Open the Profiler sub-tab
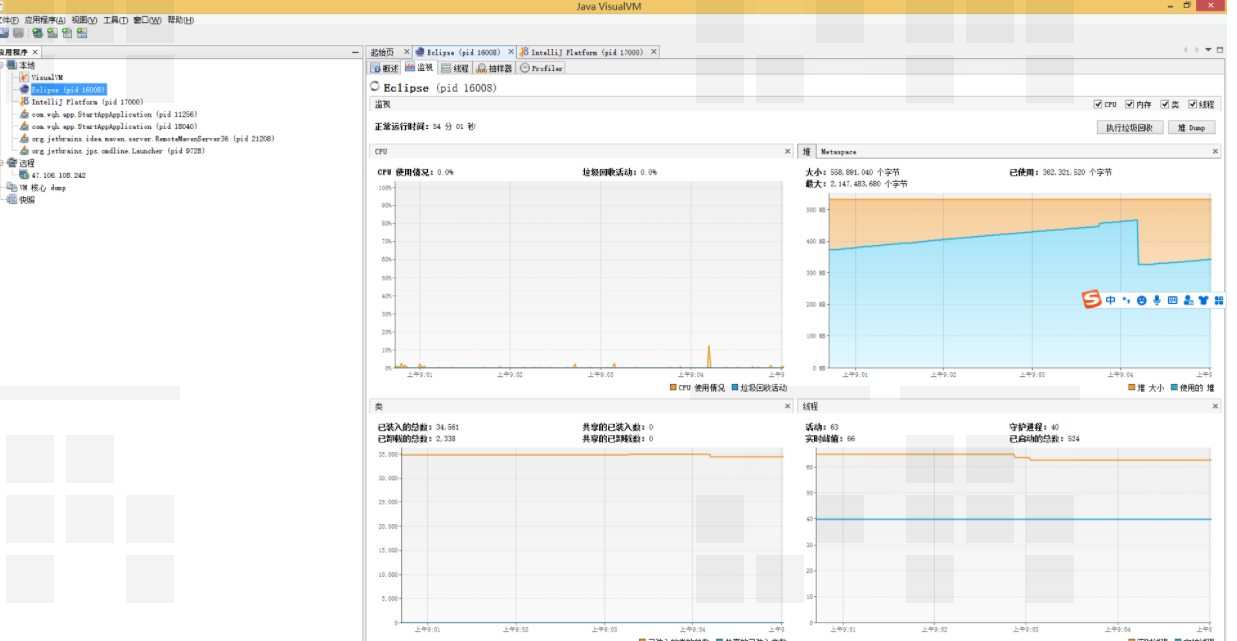 tap(541, 68)
